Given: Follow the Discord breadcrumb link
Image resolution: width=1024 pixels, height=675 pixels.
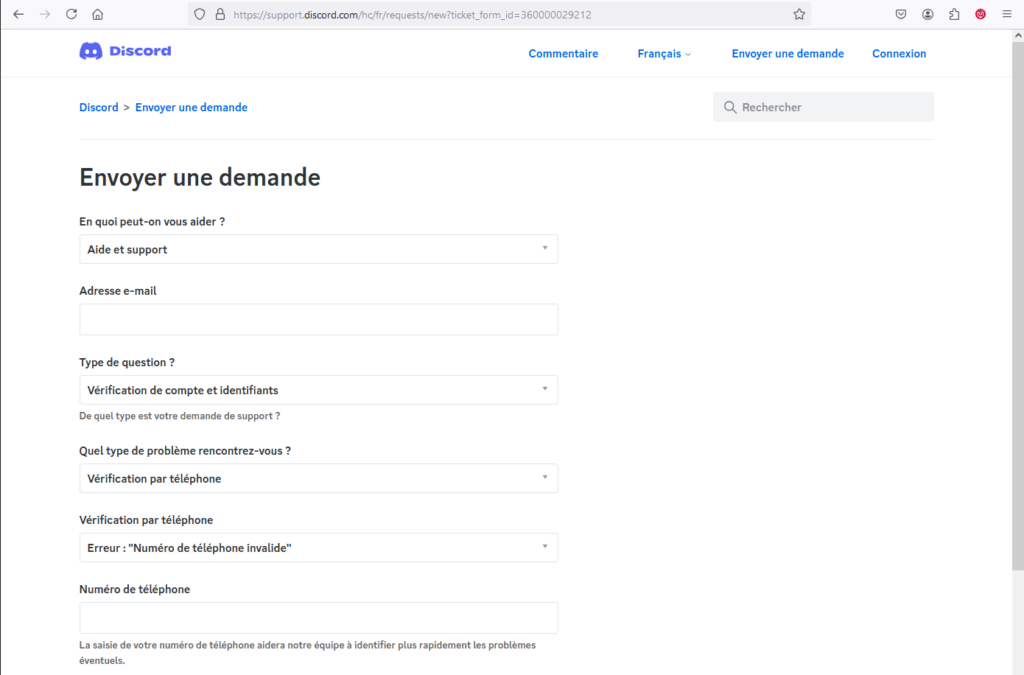Looking at the screenshot, I should point(98,106).
